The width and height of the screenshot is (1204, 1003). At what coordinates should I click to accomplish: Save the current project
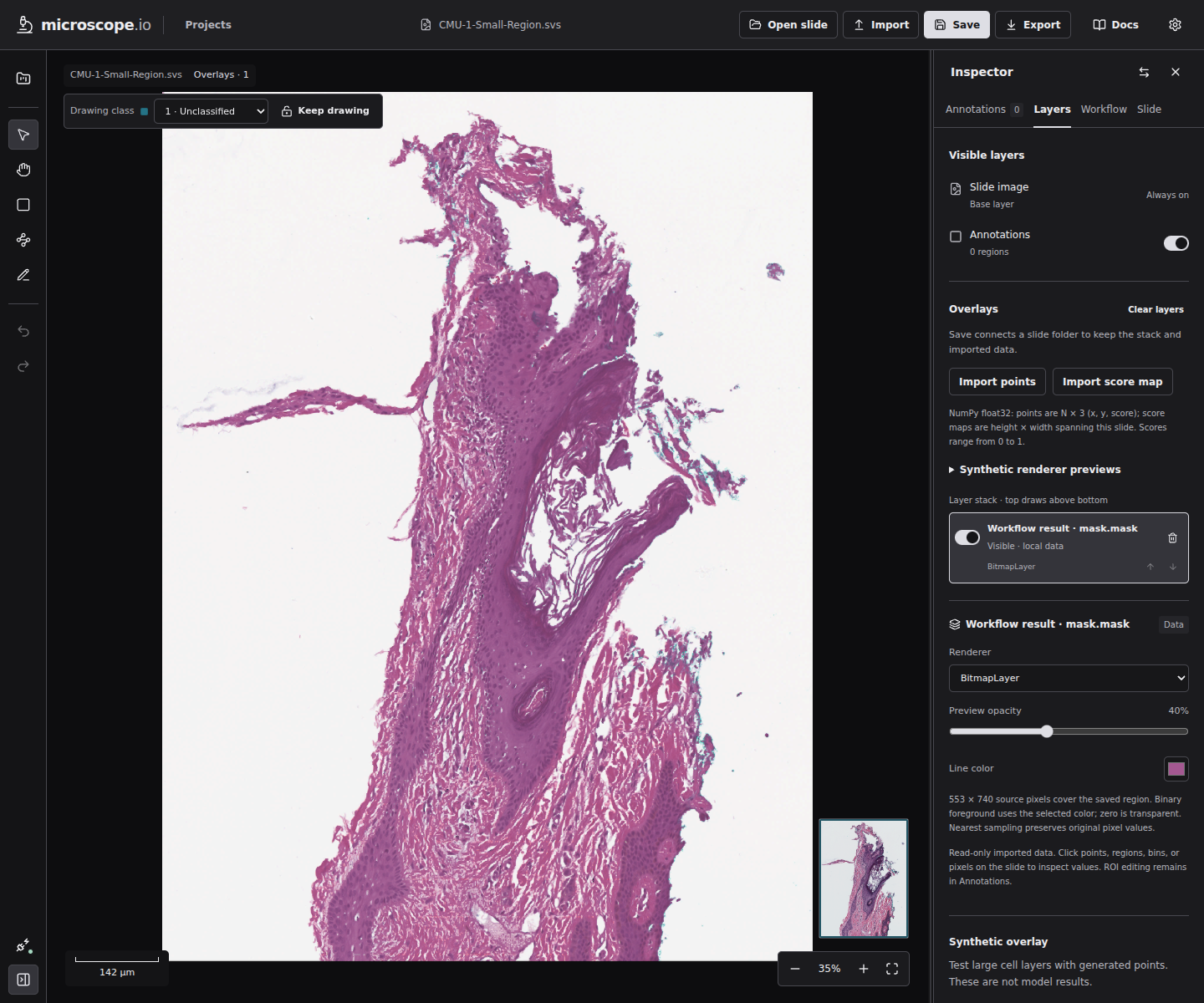(957, 25)
